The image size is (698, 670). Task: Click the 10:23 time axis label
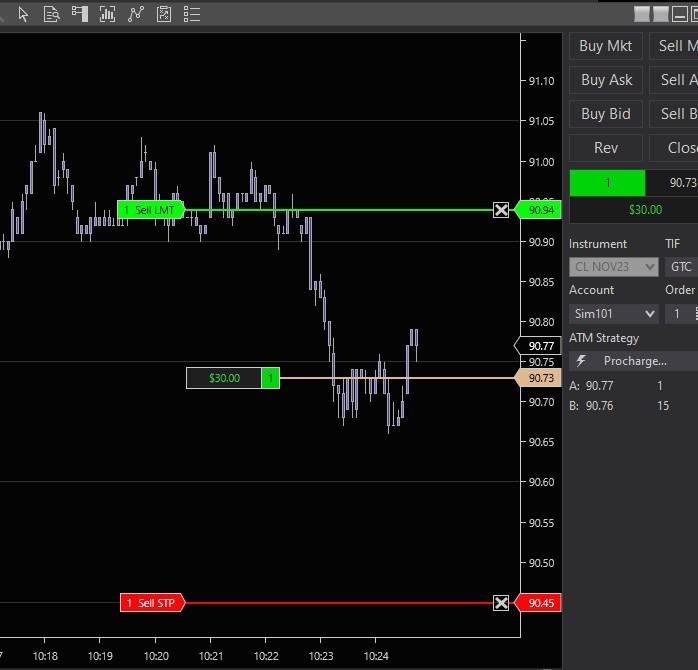(x=321, y=656)
